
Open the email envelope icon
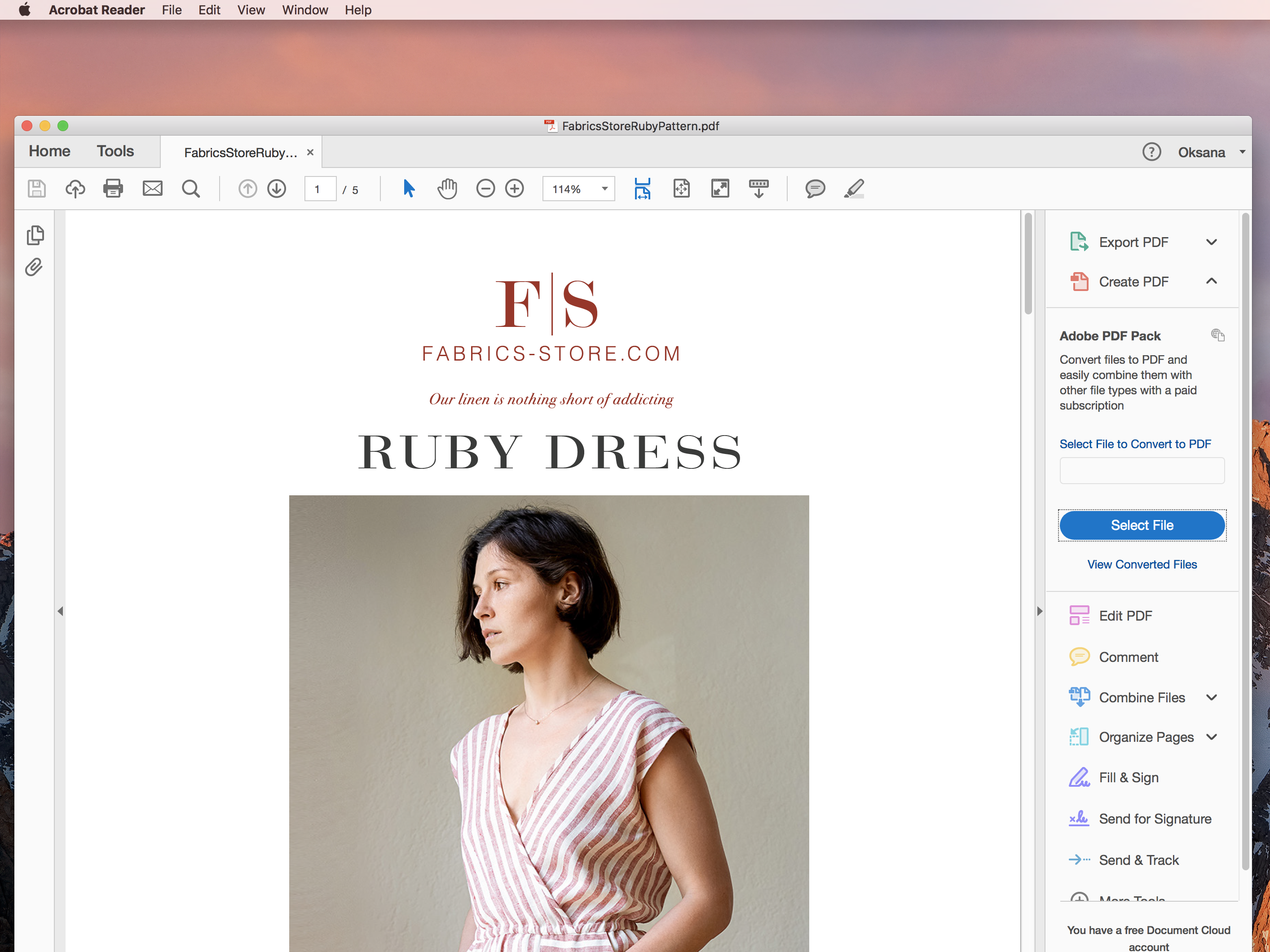pos(152,188)
